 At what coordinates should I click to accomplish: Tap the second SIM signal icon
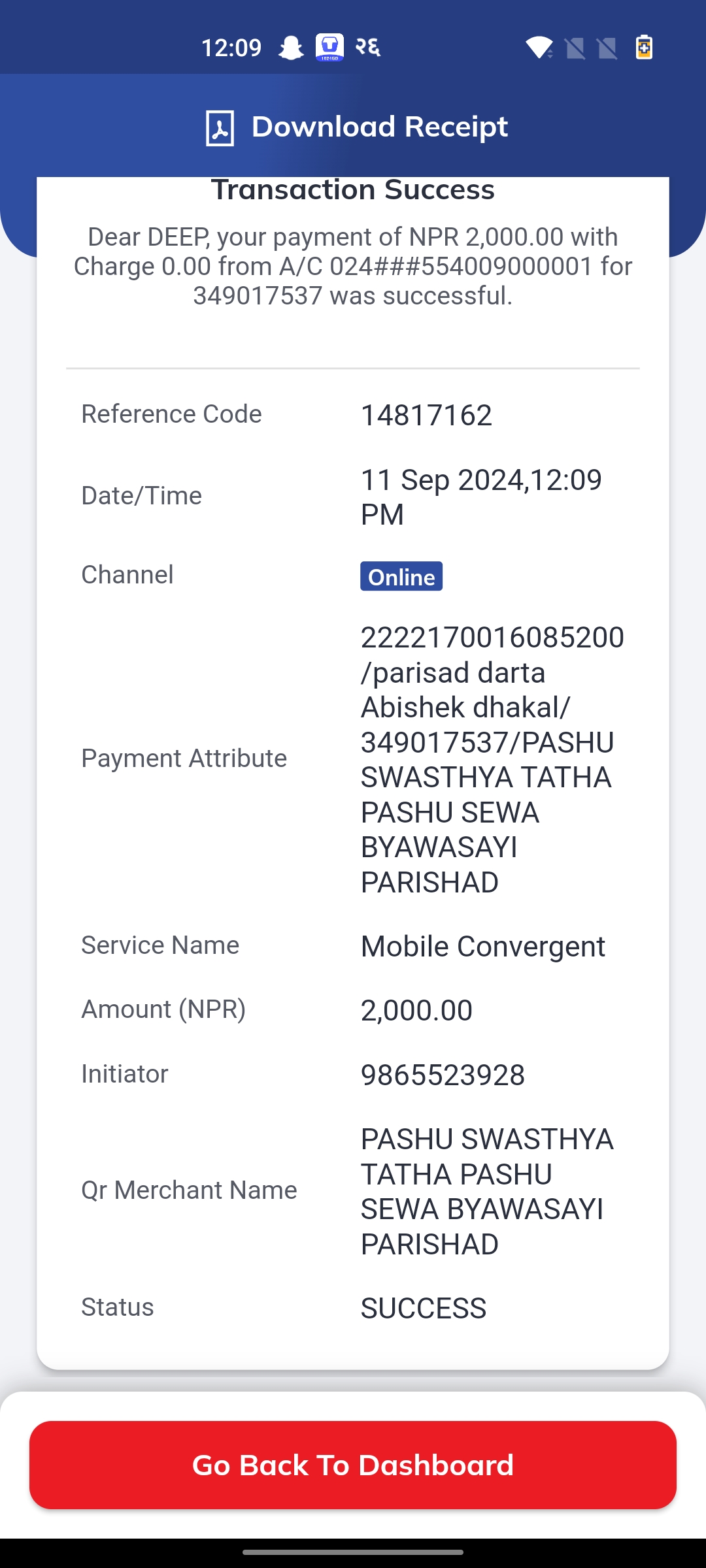(x=607, y=48)
